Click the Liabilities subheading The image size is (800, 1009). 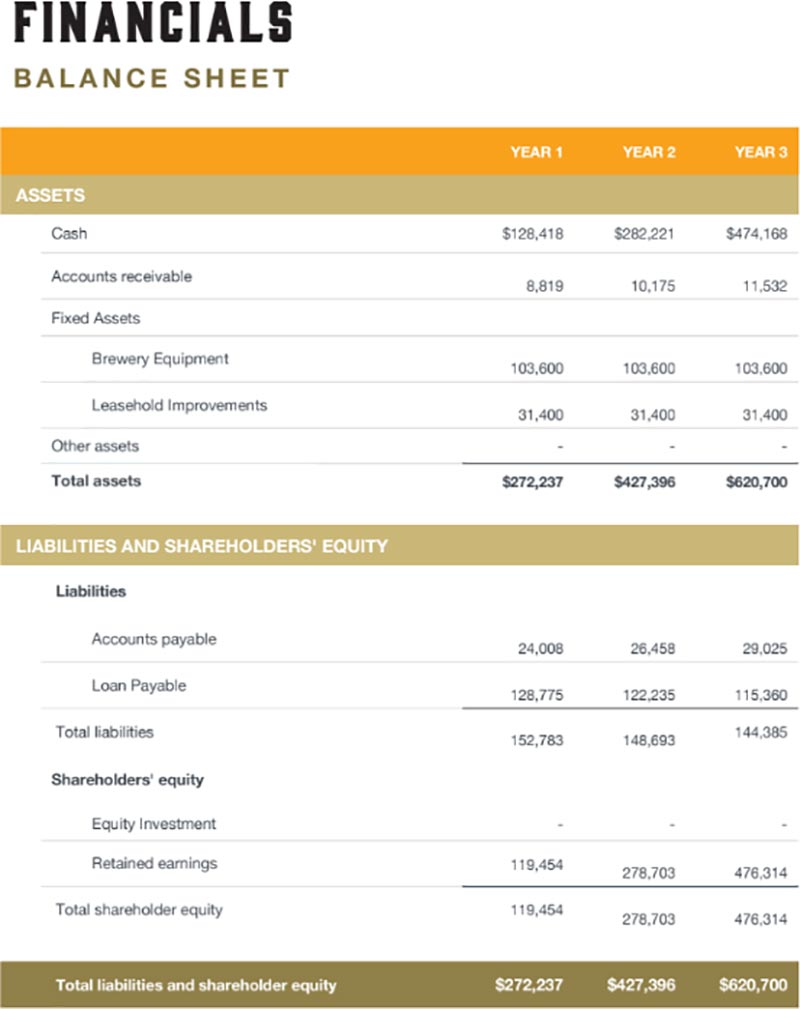[91, 591]
